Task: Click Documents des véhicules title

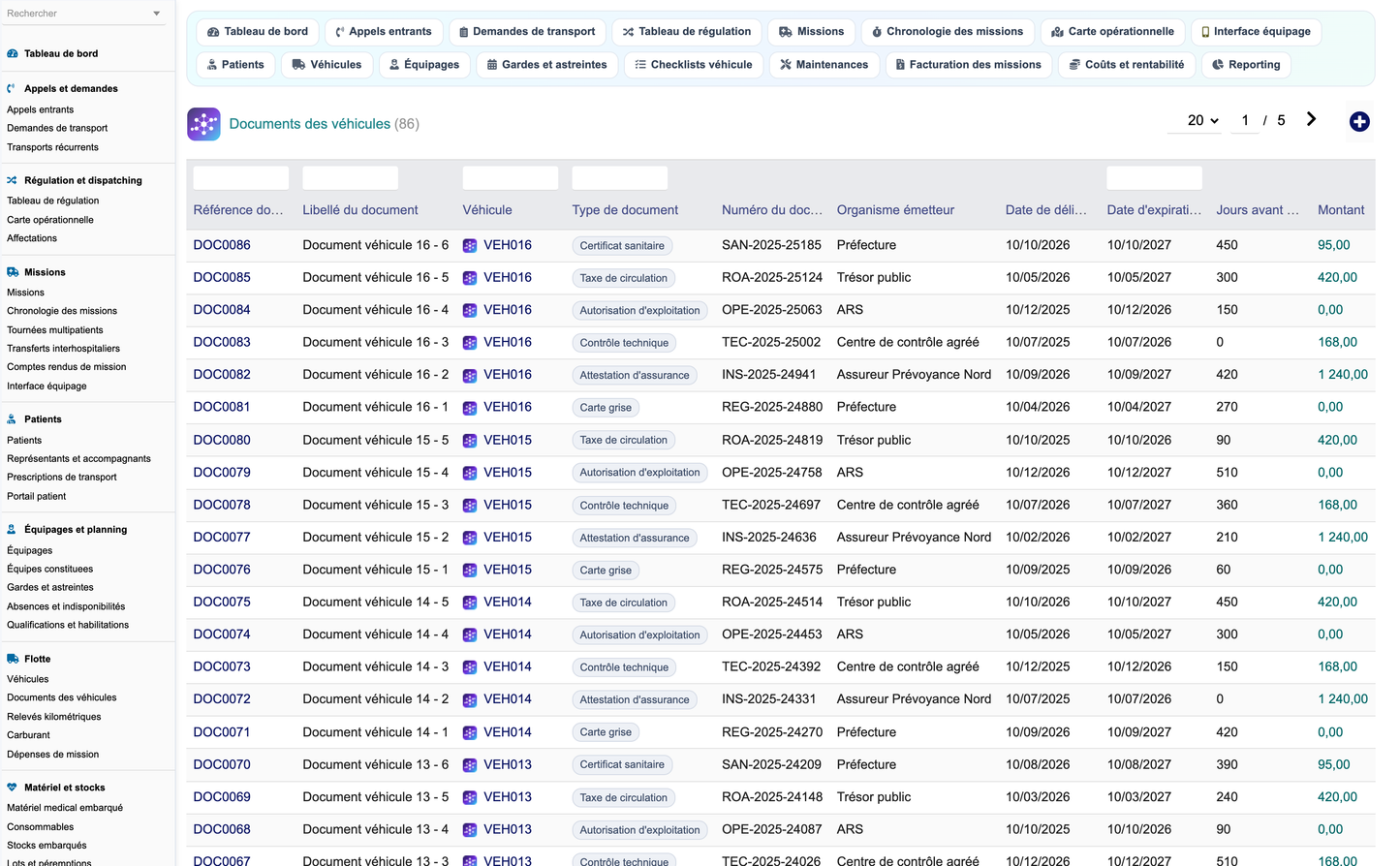Action: pyautogui.click(x=310, y=124)
